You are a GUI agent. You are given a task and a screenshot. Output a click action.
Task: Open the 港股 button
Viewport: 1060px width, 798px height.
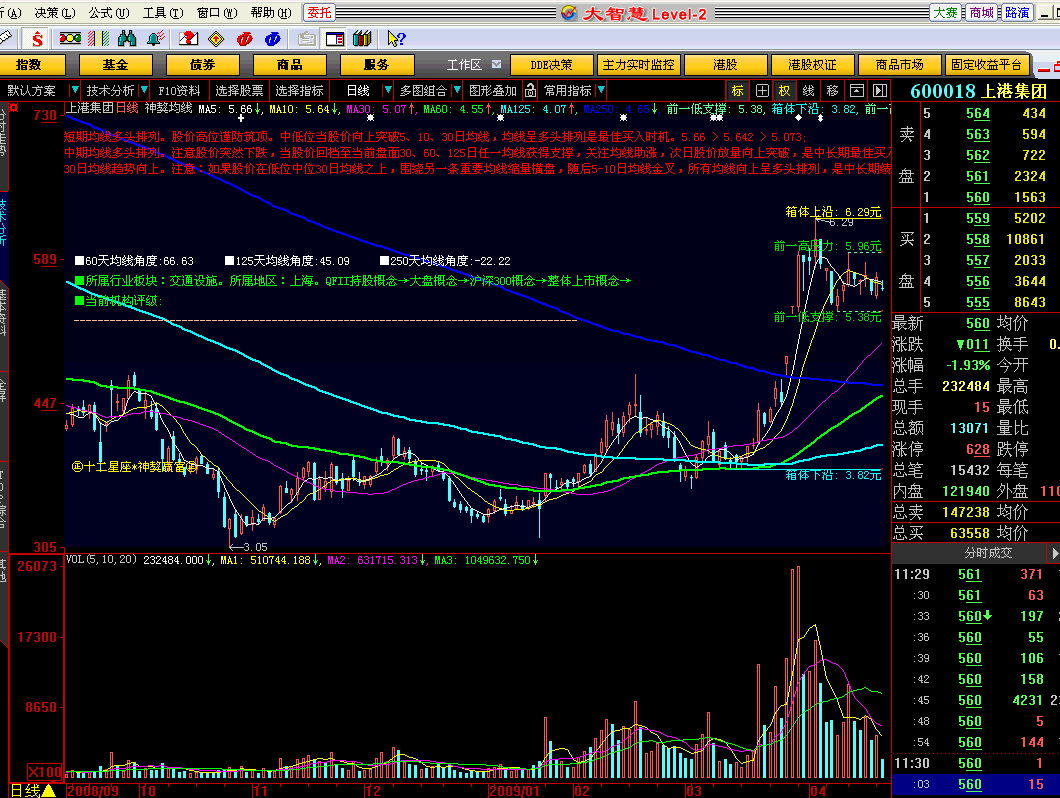(x=725, y=65)
